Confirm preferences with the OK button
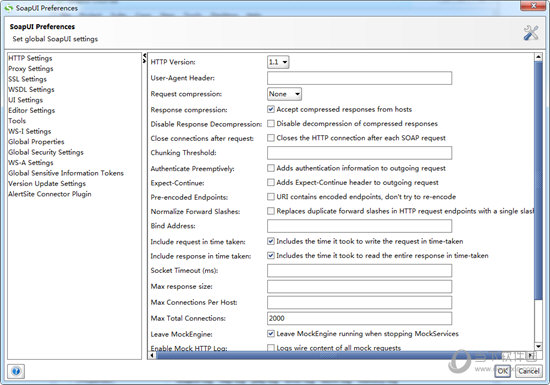The image size is (550, 385). pos(502,371)
